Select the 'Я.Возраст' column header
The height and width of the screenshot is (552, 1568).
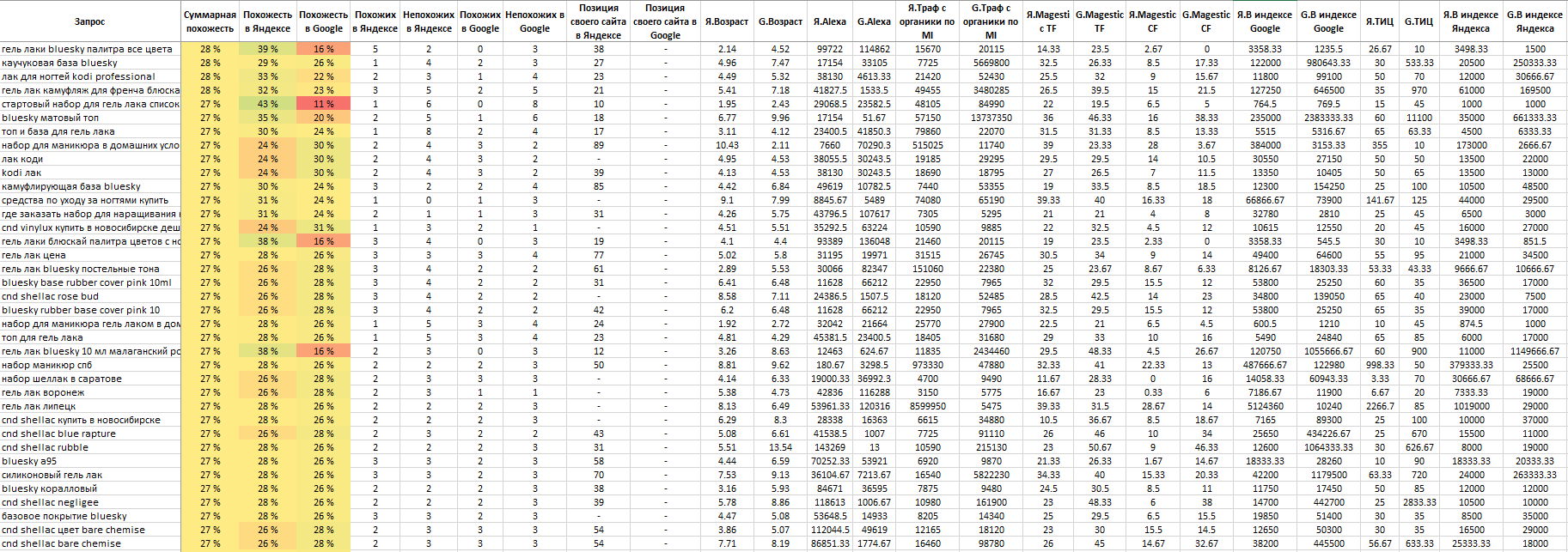tap(727, 21)
